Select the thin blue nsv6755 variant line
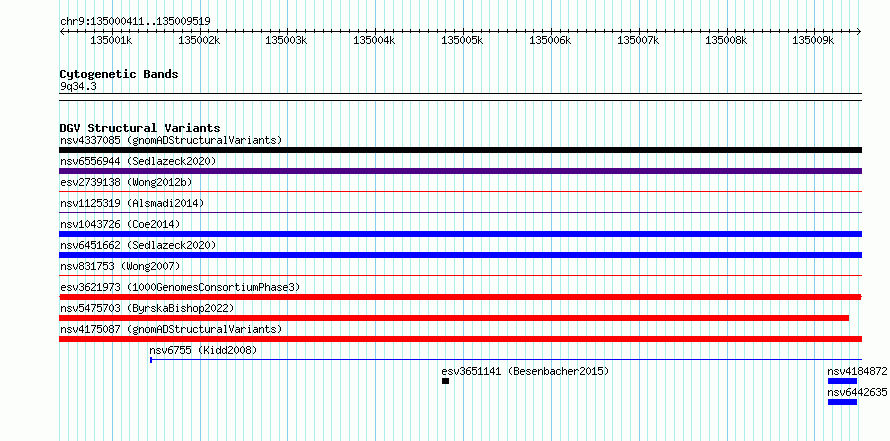This screenshot has height=441, width=890. [506, 359]
